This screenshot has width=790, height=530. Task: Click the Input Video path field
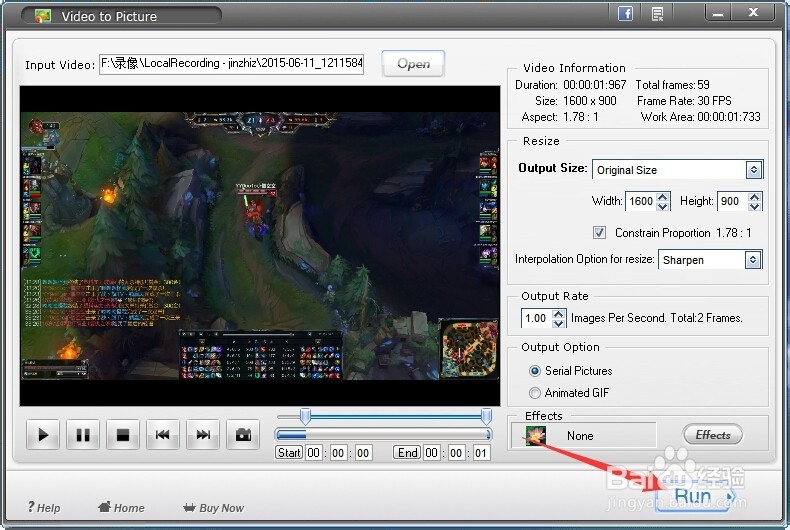pos(231,63)
